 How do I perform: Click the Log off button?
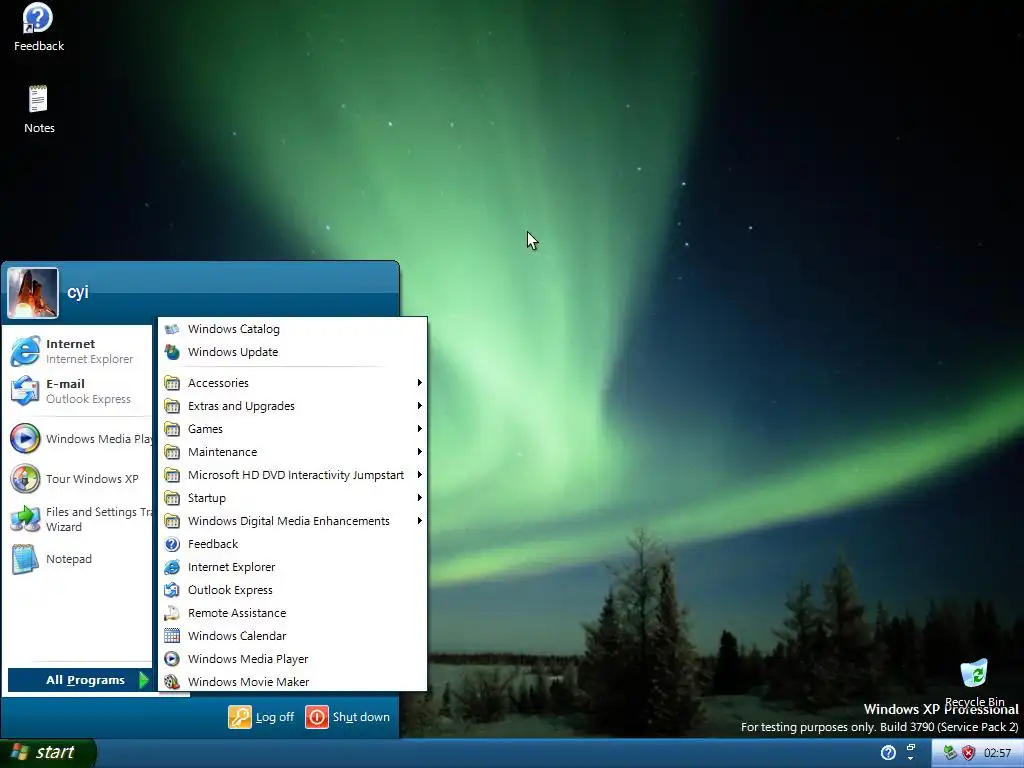261,716
